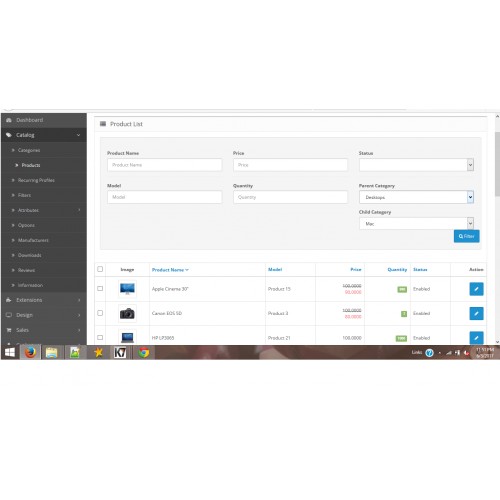500x500 pixels.
Task: Check the box for Canon EOS 5D
Action: click(x=100, y=313)
